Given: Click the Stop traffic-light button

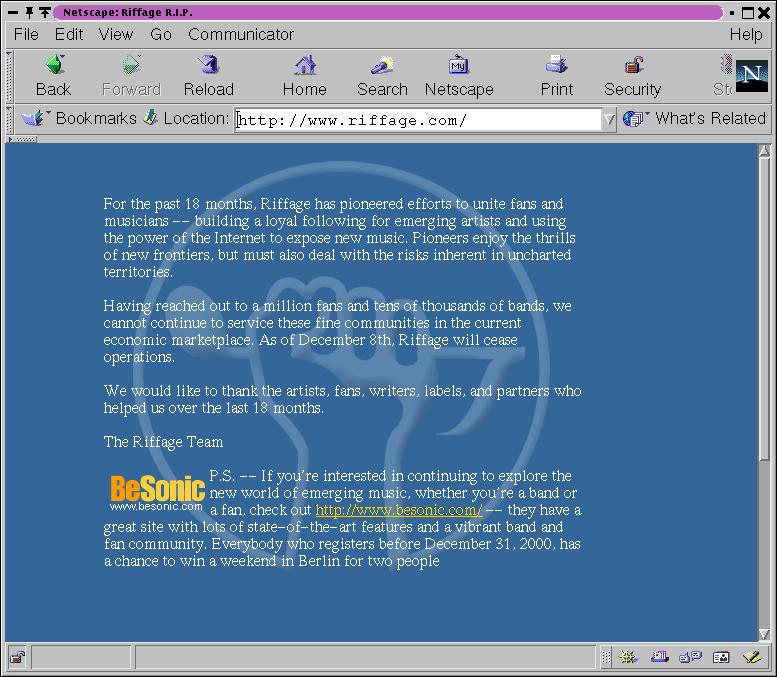Looking at the screenshot, I should point(724,76).
